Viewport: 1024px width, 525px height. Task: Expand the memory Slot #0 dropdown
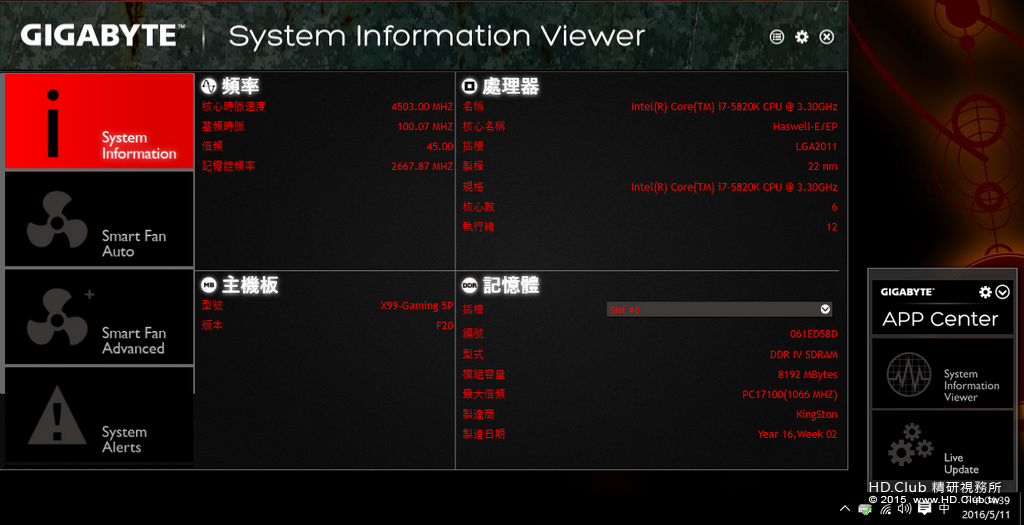pos(720,310)
